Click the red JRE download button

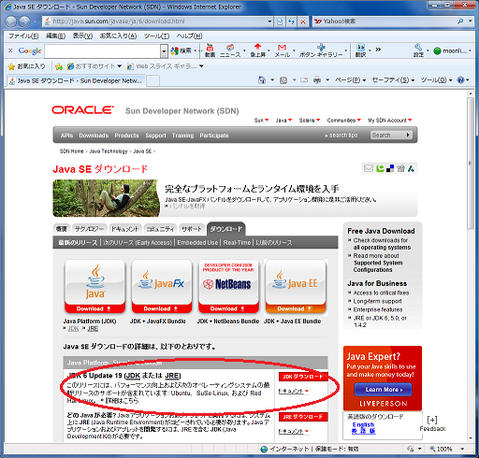point(303,417)
